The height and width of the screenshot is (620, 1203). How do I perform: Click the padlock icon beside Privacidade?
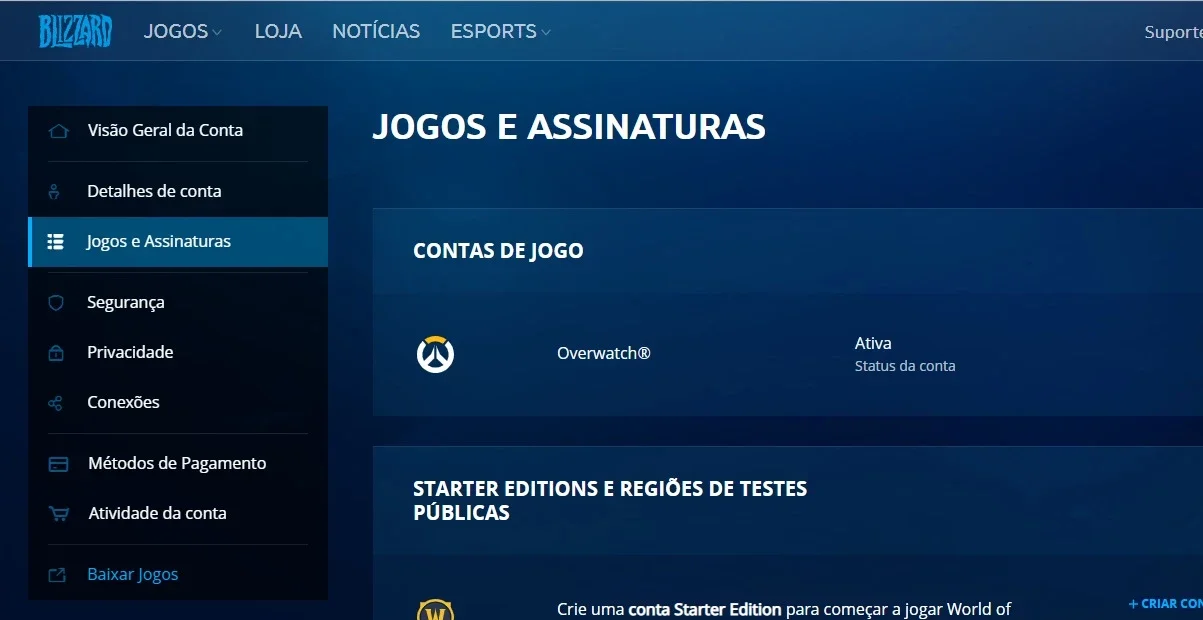click(56, 352)
